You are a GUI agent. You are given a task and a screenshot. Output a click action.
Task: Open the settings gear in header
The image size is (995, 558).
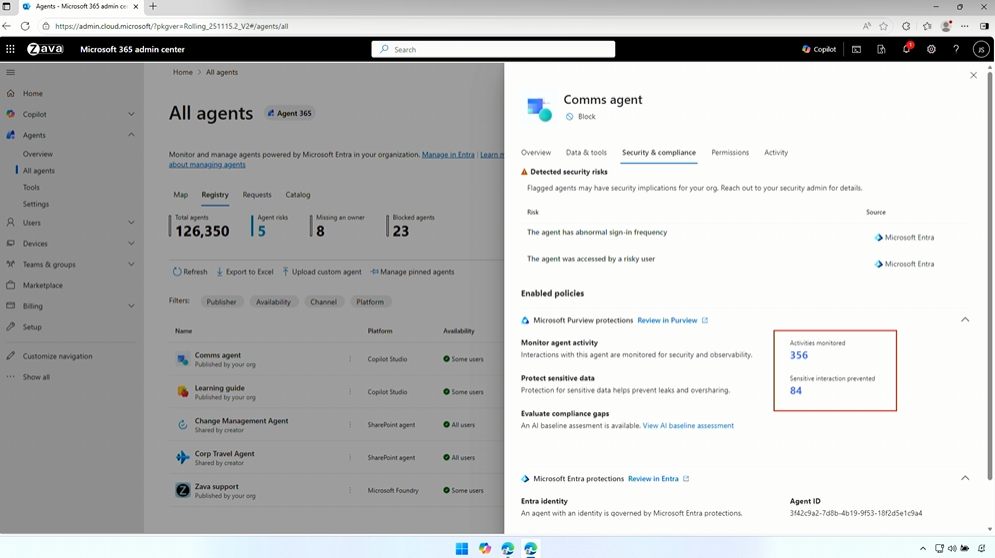[931, 49]
